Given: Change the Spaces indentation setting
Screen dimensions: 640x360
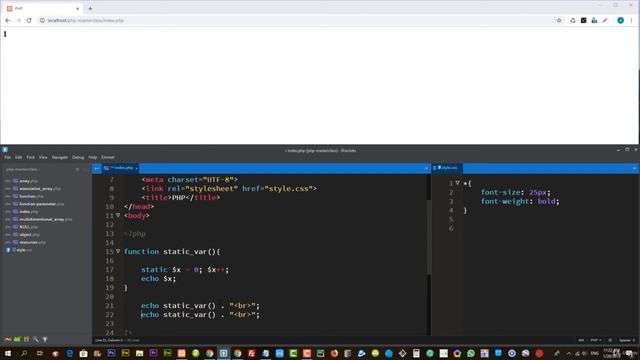Looking at the screenshot, I should [627, 340].
